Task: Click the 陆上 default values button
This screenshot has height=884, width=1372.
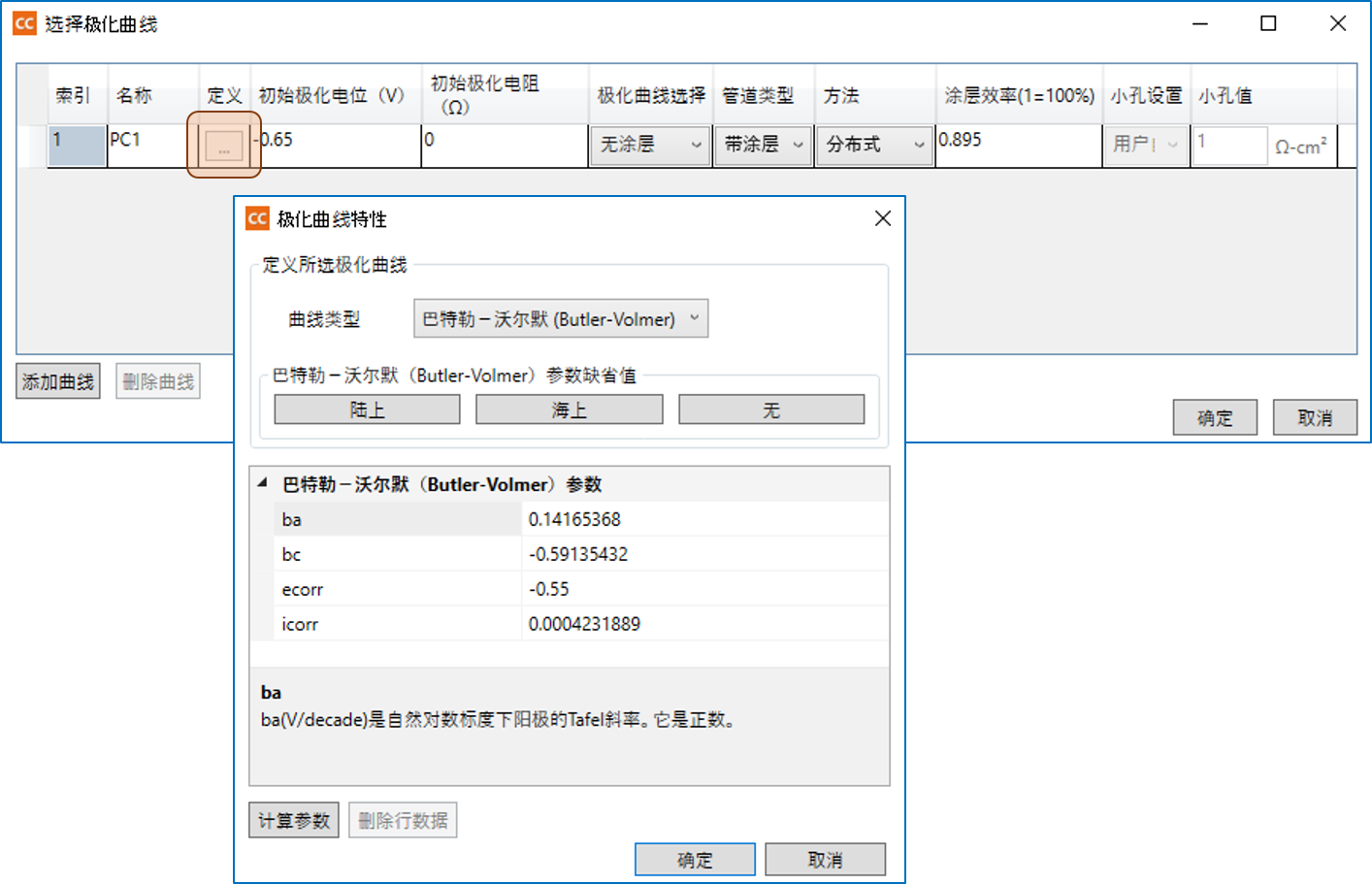Action: [x=368, y=409]
